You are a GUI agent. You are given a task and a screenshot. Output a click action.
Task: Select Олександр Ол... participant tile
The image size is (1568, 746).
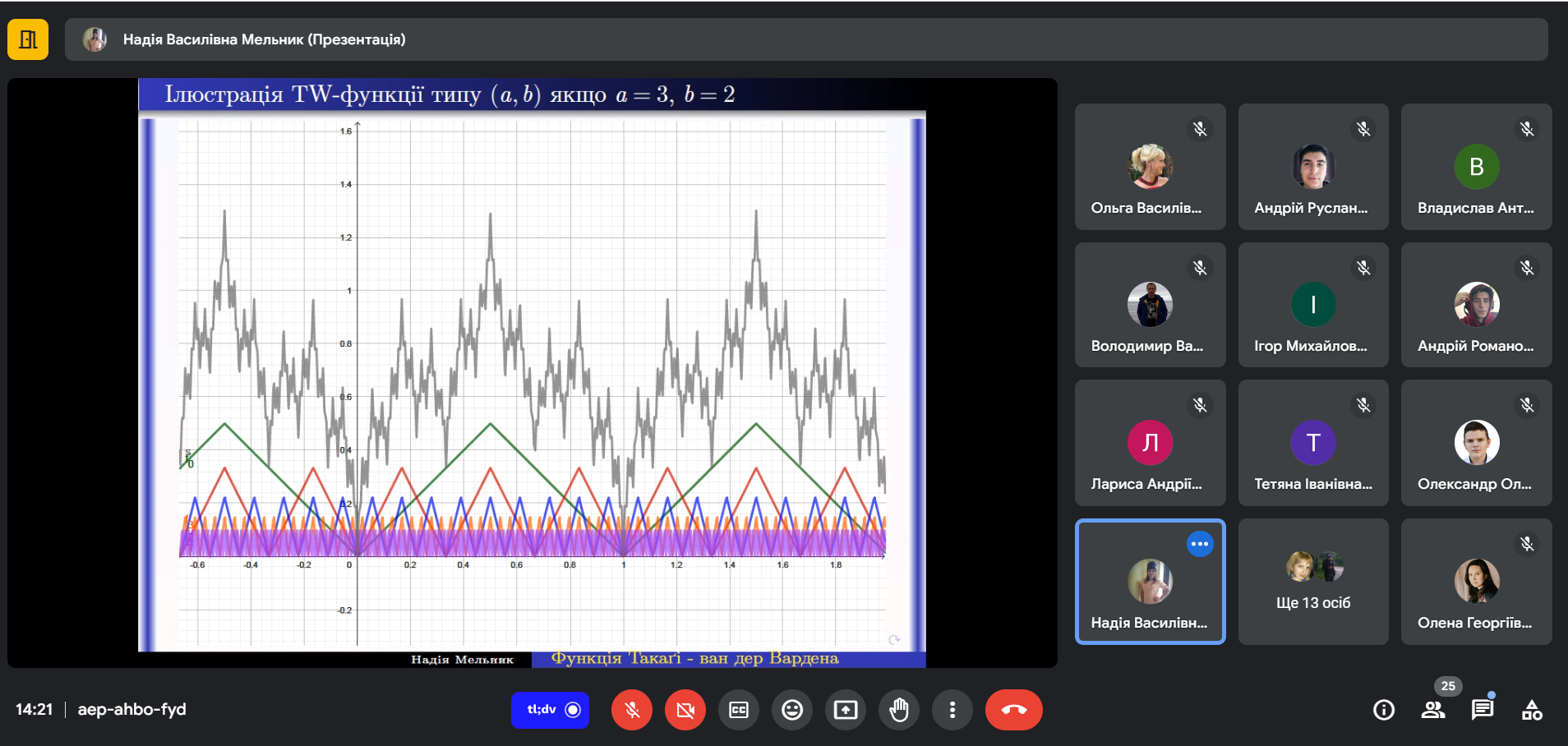click(x=1477, y=442)
